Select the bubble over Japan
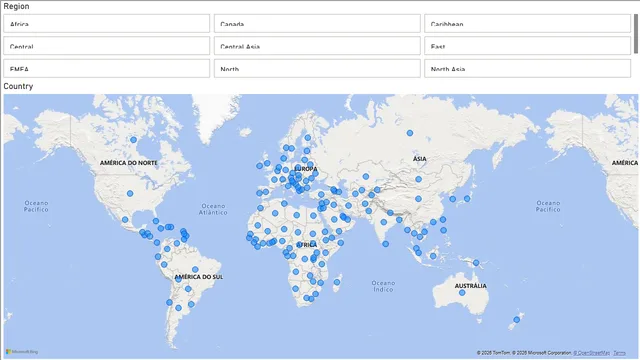Image resolution: width=640 pixels, height=360 pixels. click(x=467, y=199)
